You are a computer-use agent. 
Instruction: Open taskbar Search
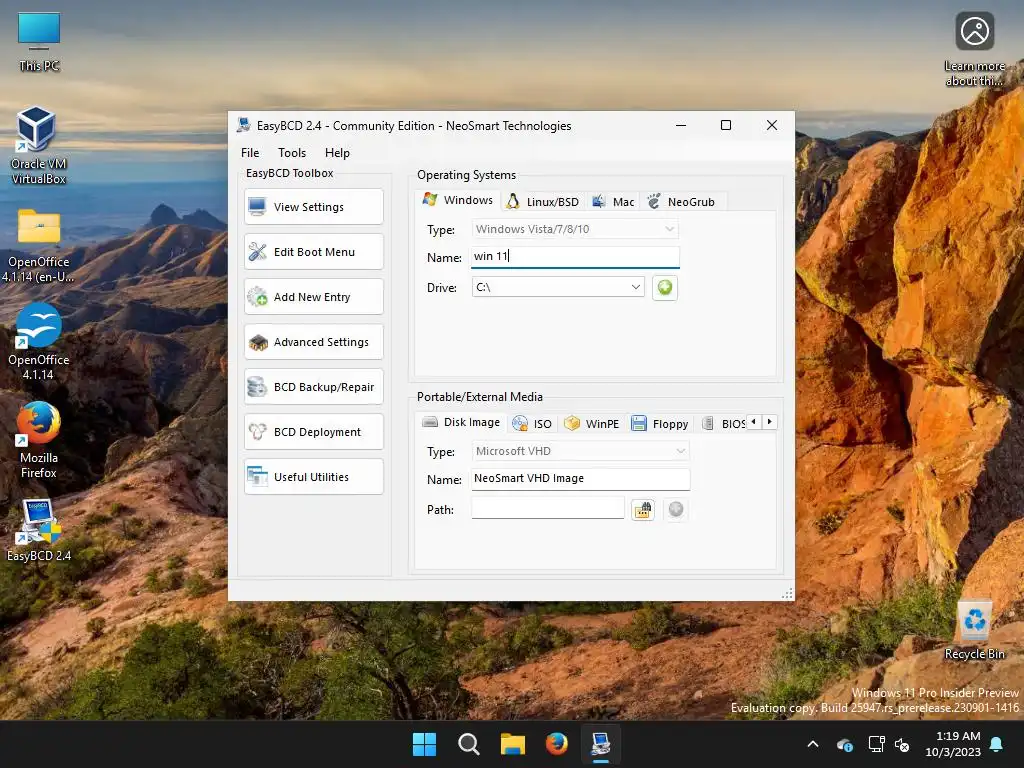click(x=469, y=744)
